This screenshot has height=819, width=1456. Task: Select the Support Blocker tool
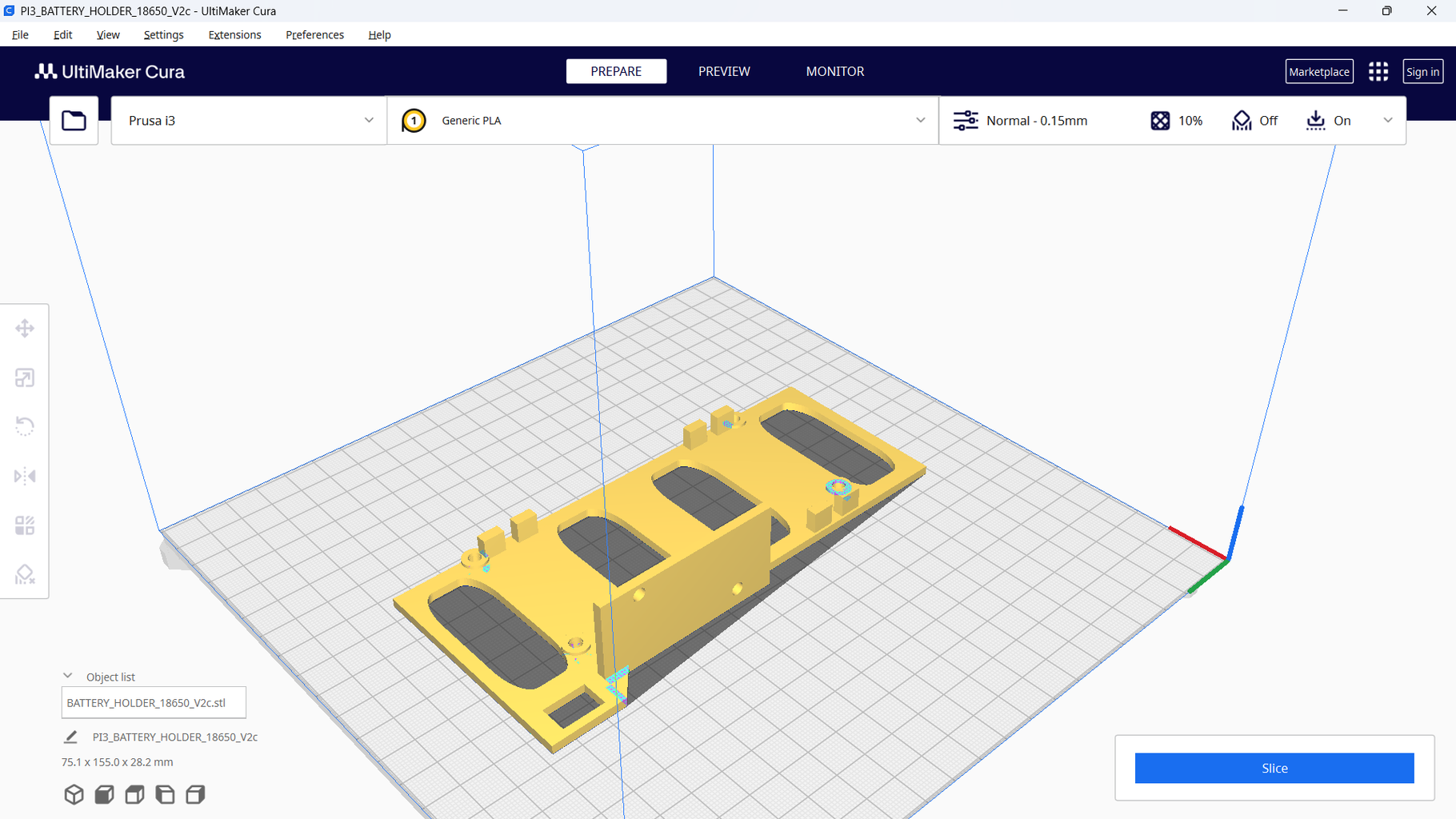pos(24,575)
